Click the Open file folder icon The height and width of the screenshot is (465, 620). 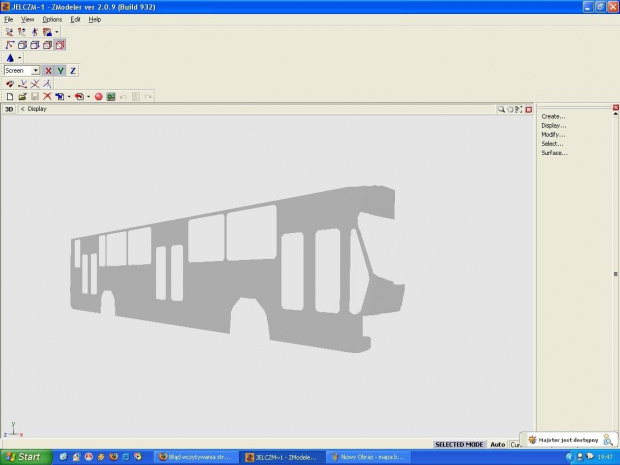22,96
